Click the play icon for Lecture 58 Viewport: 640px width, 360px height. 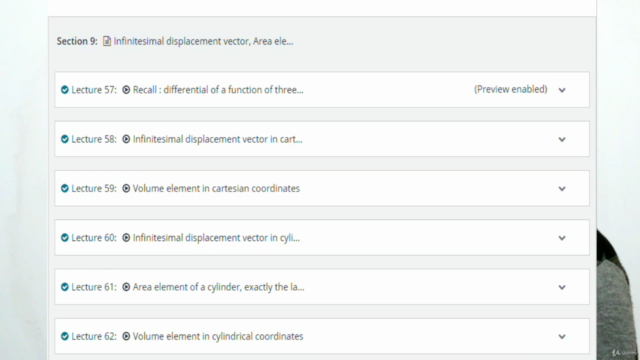point(126,139)
